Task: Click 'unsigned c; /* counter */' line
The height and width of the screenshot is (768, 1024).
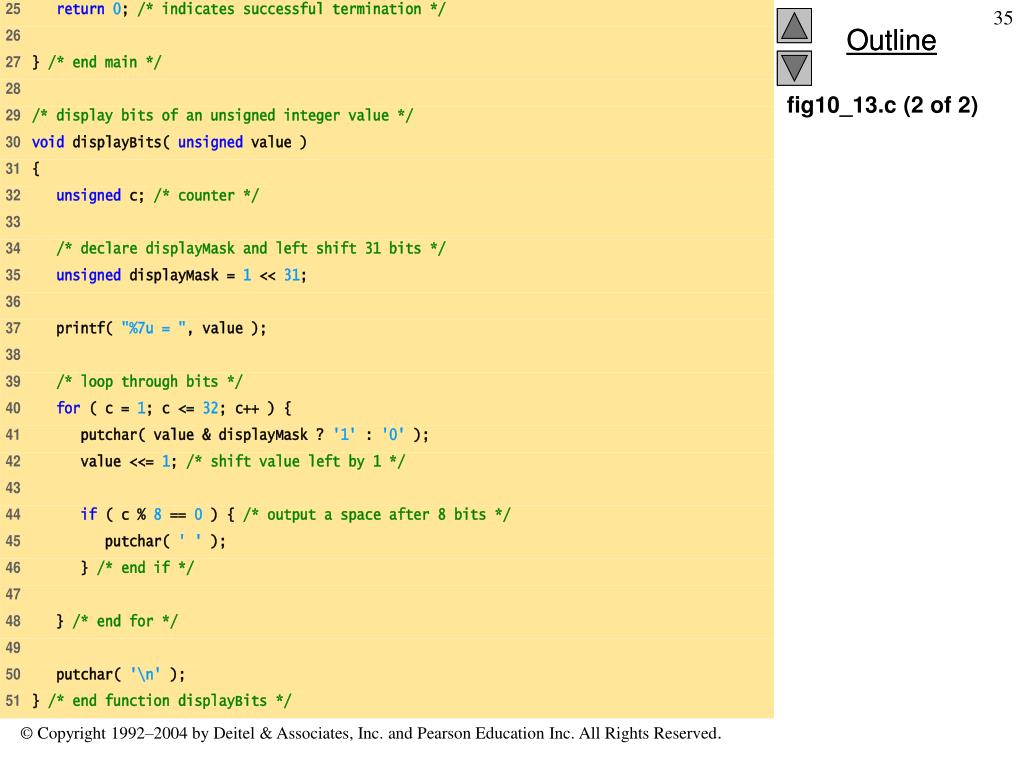Action: click(x=157, y=195)
